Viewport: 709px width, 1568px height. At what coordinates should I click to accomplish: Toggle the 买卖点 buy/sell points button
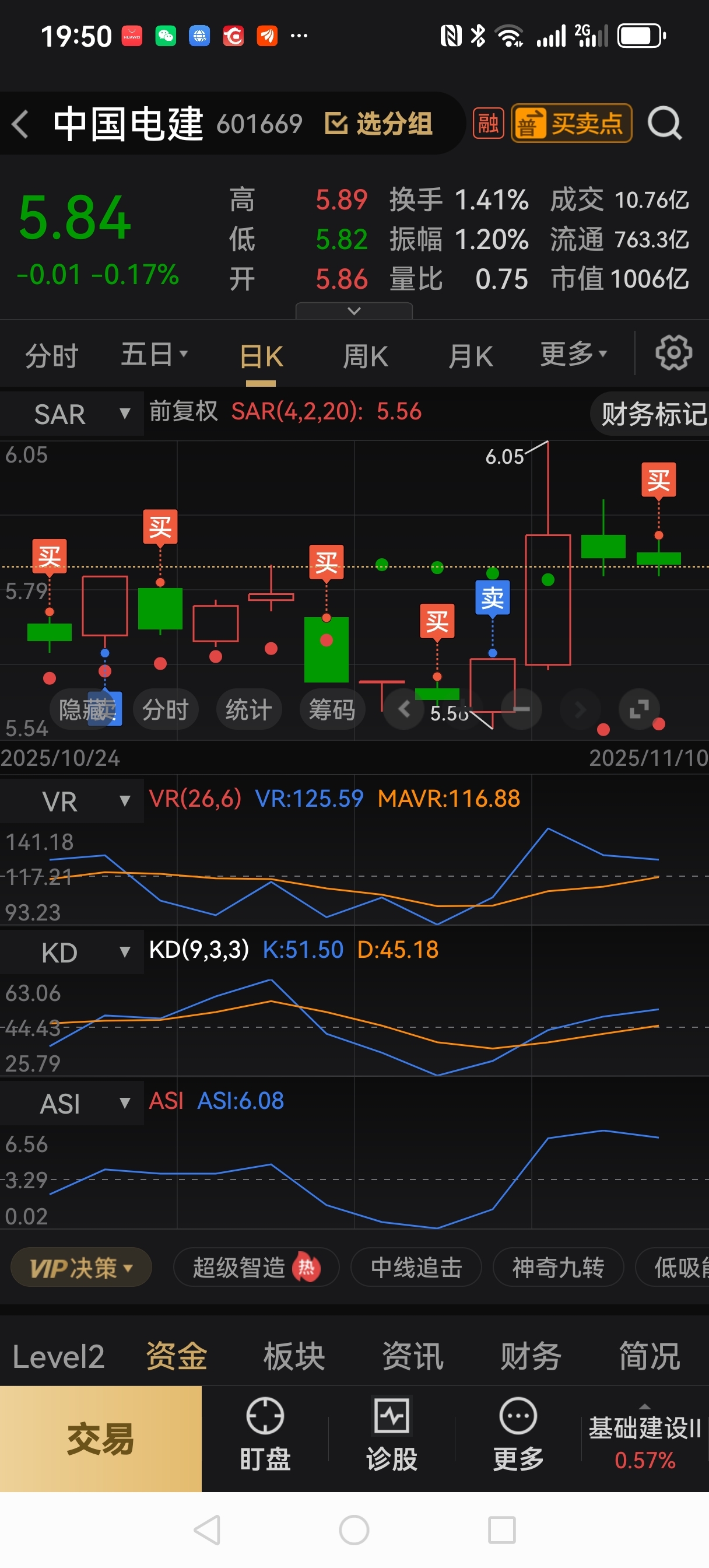[x=571, y=124]
